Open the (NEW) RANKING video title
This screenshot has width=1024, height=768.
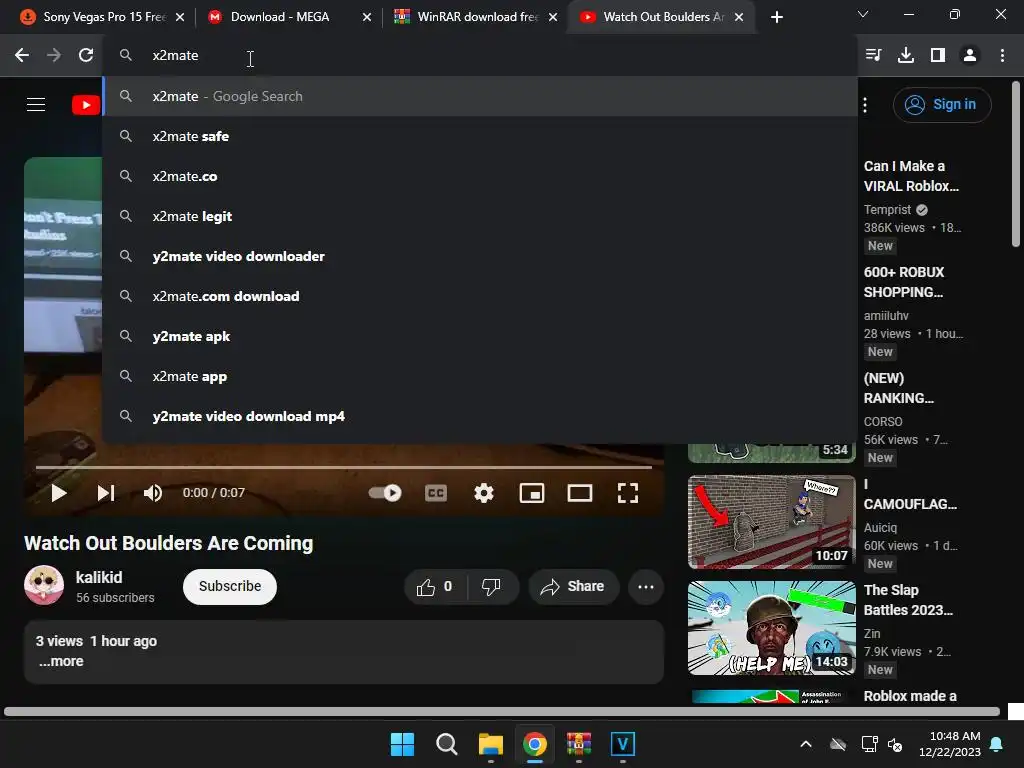899,388
